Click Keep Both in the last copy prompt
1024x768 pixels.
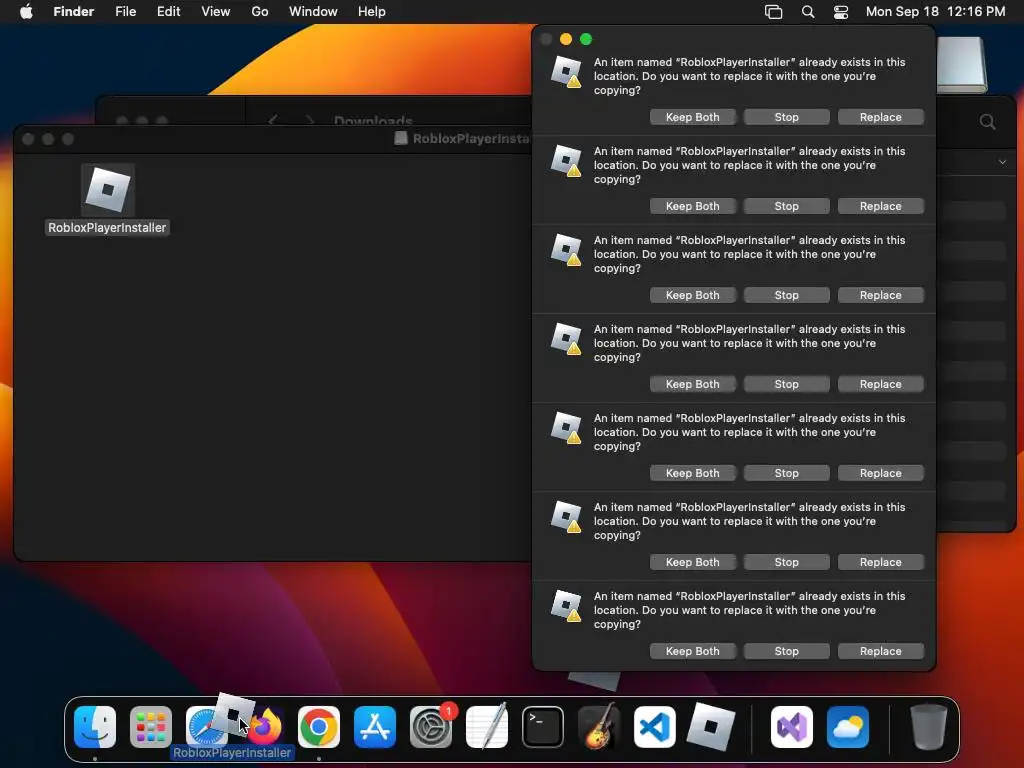coord(692,651)
